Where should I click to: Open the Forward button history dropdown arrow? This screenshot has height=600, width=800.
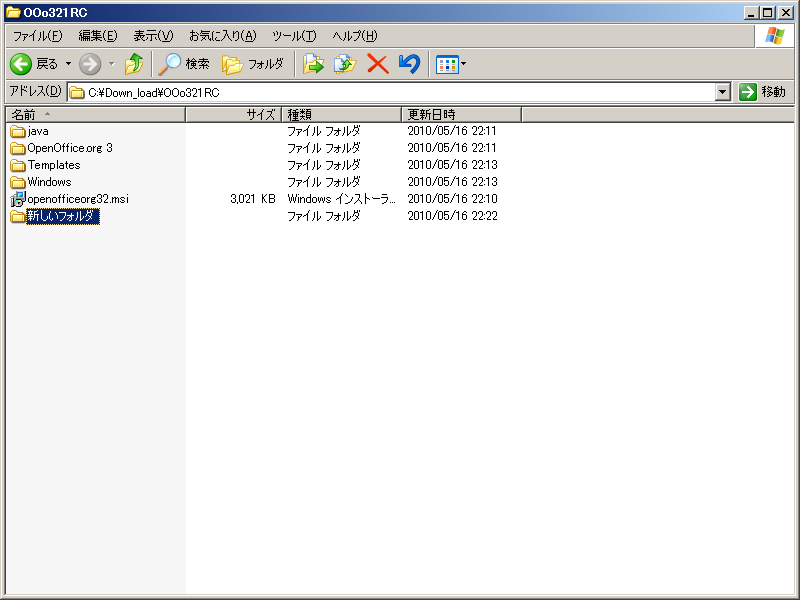112,64
